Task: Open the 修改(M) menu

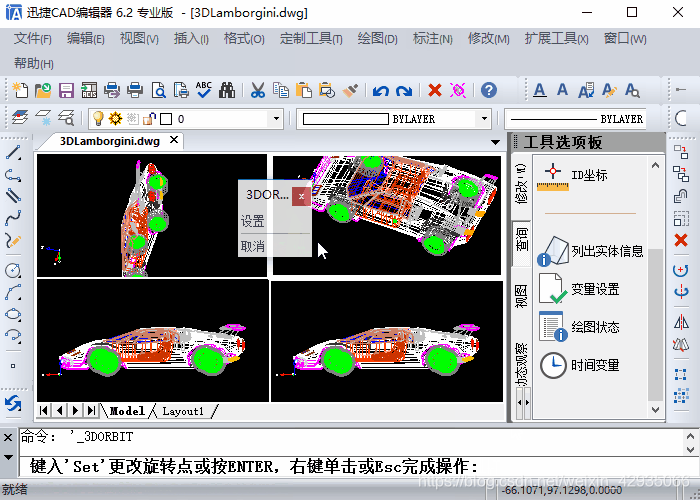Action: pos(489,39)
